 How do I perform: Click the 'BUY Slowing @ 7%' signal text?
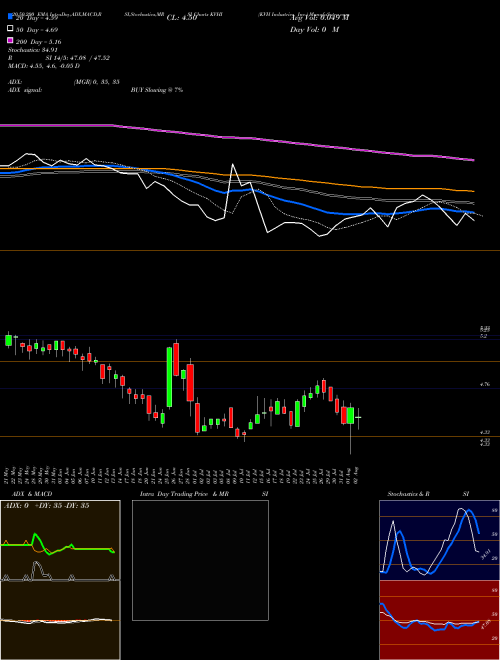coord(157,90)
